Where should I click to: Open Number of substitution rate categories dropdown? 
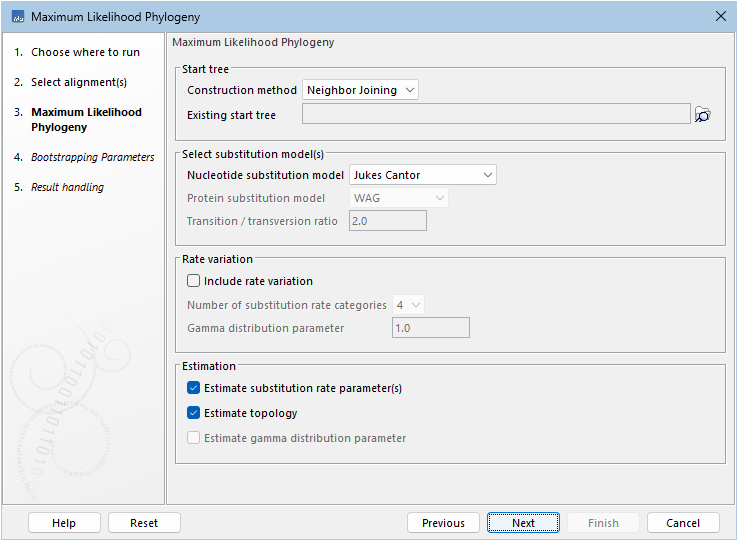409,305
